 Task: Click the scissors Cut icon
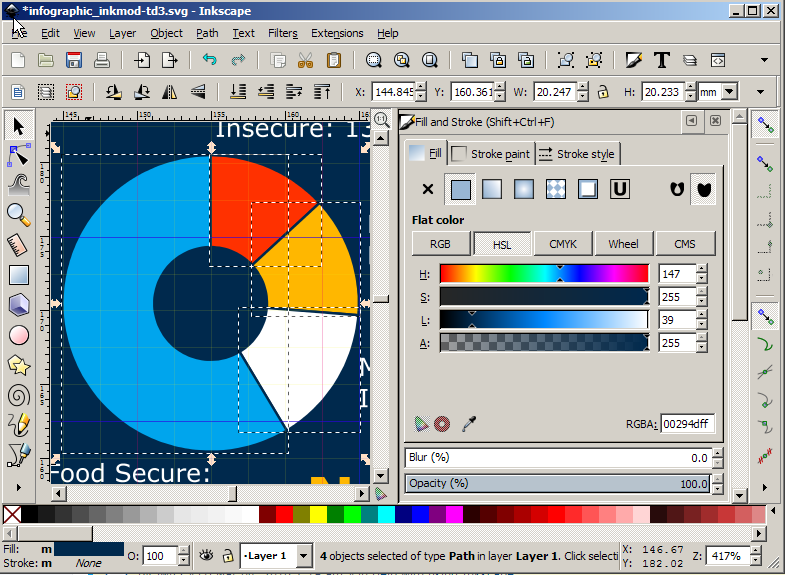pos(306,60)
